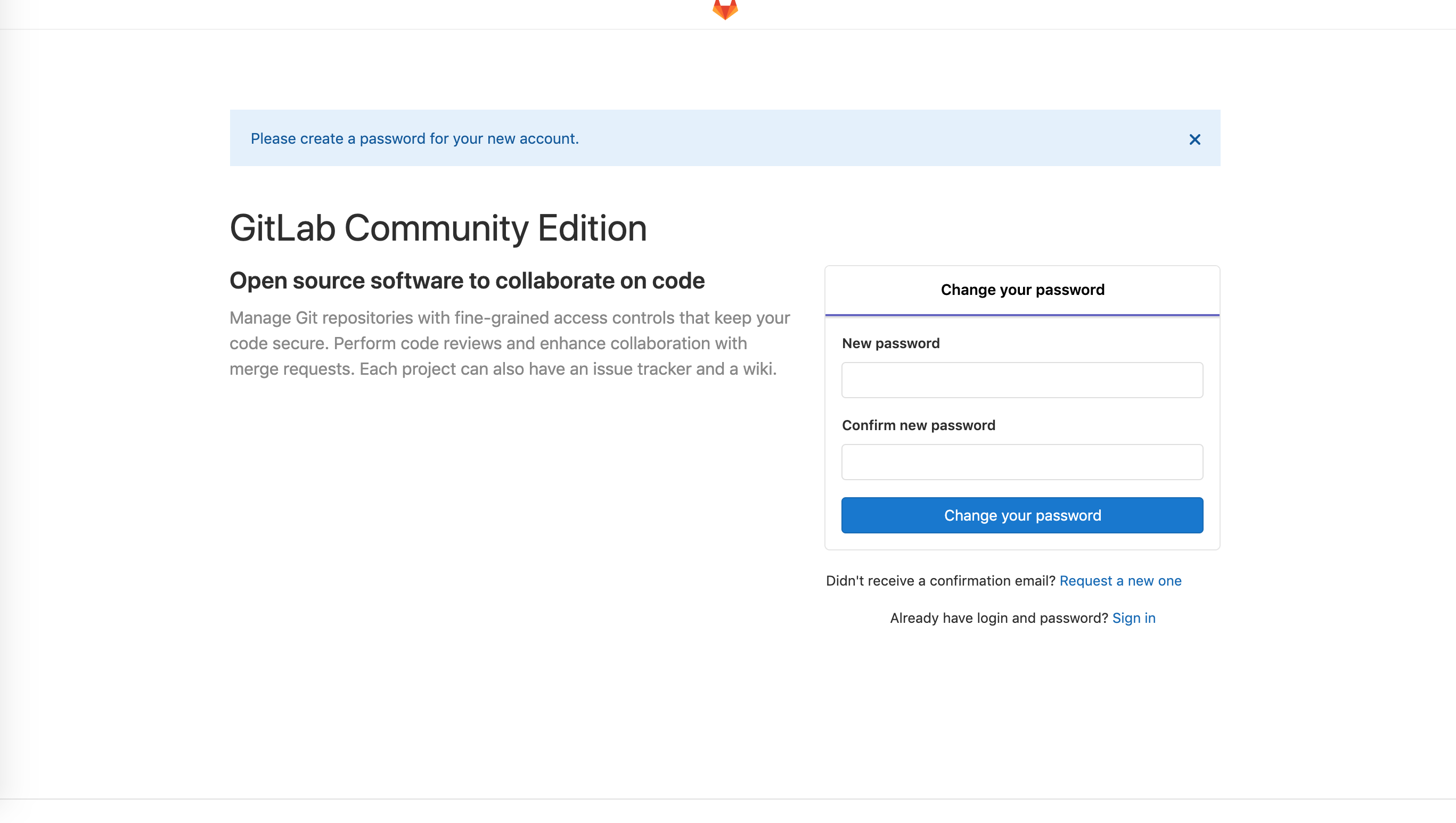Click the 'Open source software to collaborate' subheading
The image size is (1456, 823).
[467, 281]
